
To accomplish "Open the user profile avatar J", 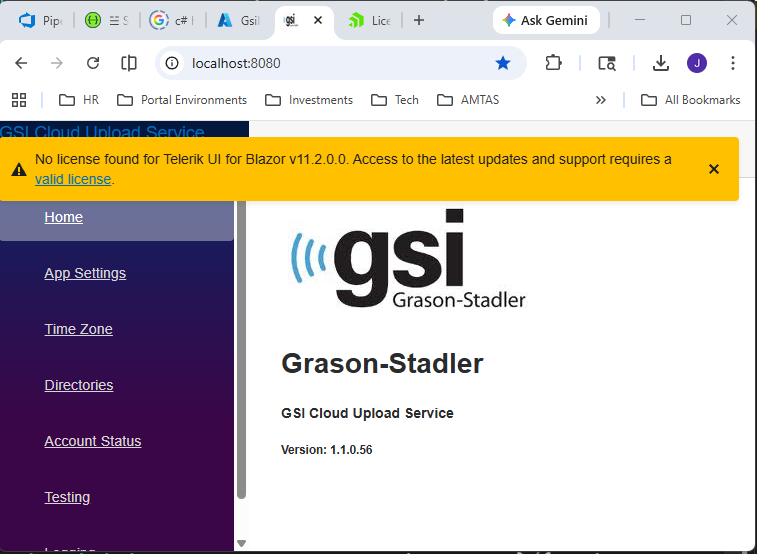I will [697, 63].
